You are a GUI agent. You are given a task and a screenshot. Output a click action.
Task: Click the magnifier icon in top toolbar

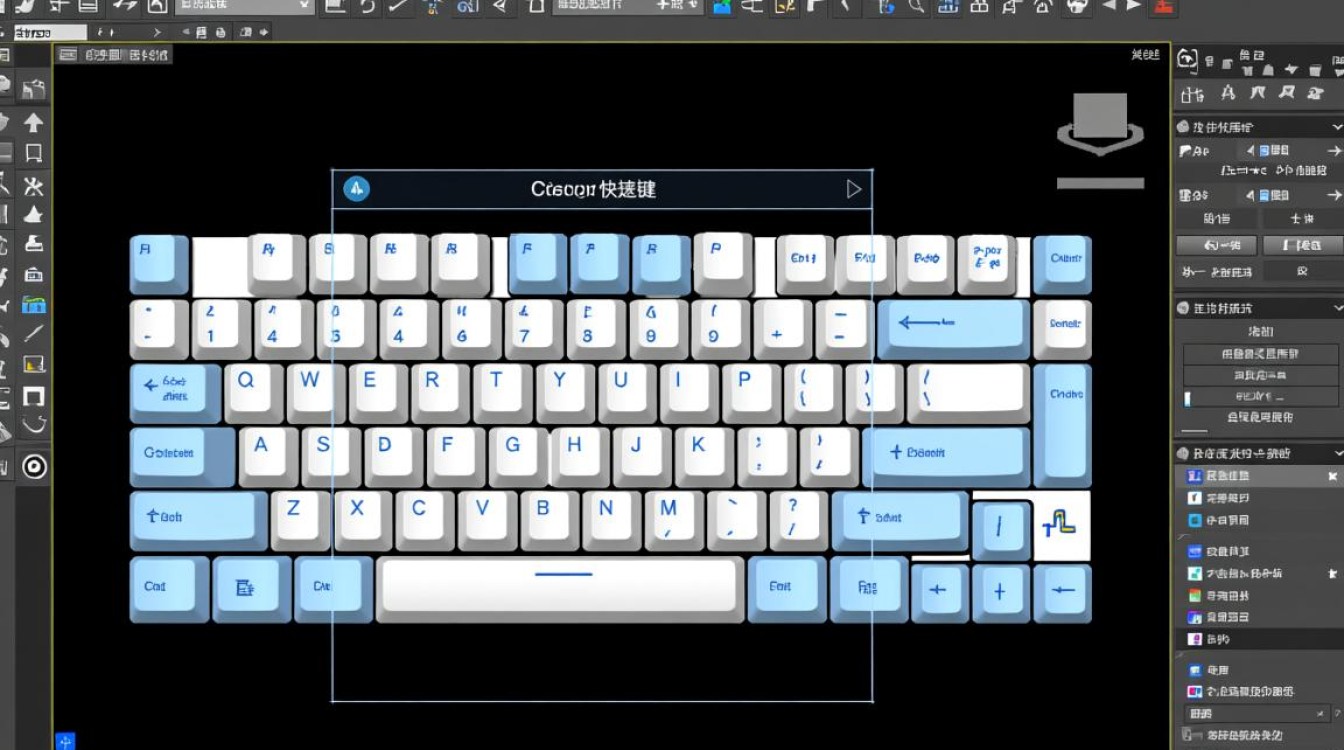coord(917,6)
